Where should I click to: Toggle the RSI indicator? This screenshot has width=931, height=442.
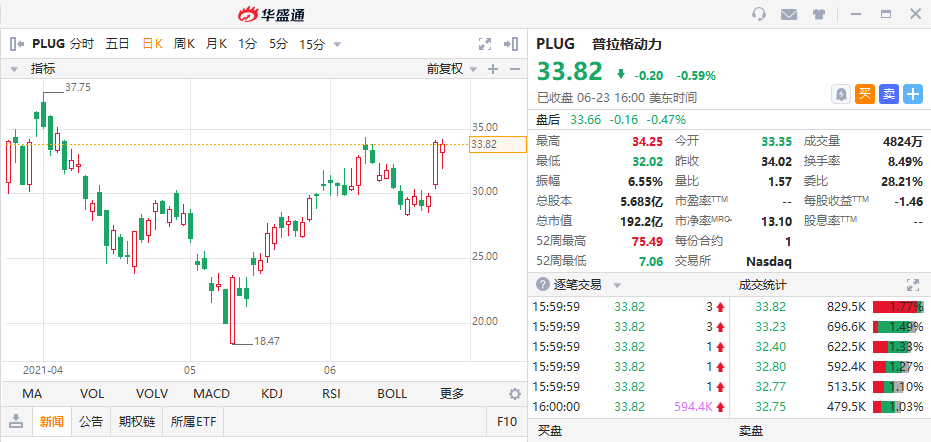click(331, 394)
